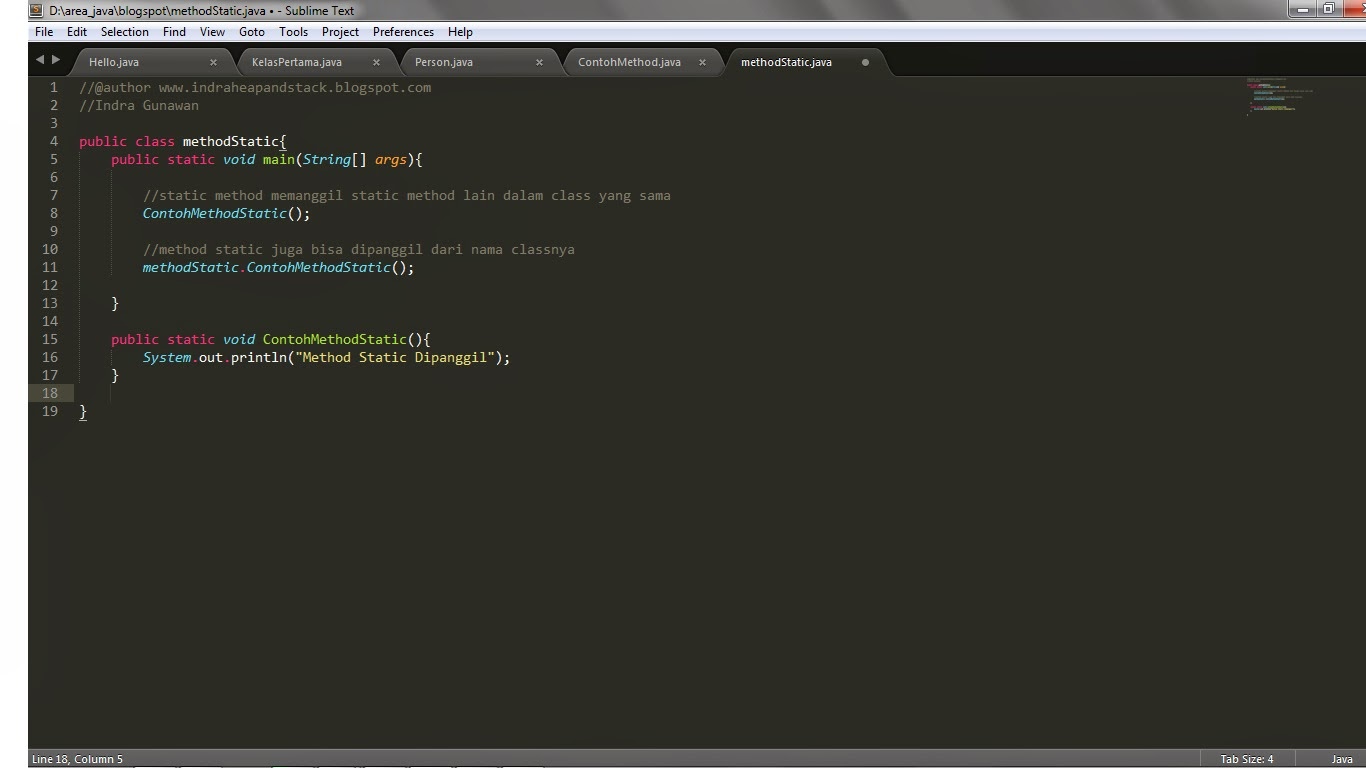The width and height of the screenshot is (1366, 768).
Task: Click the //Indra Gunawan comment
Action: click(x=139, y=105)
